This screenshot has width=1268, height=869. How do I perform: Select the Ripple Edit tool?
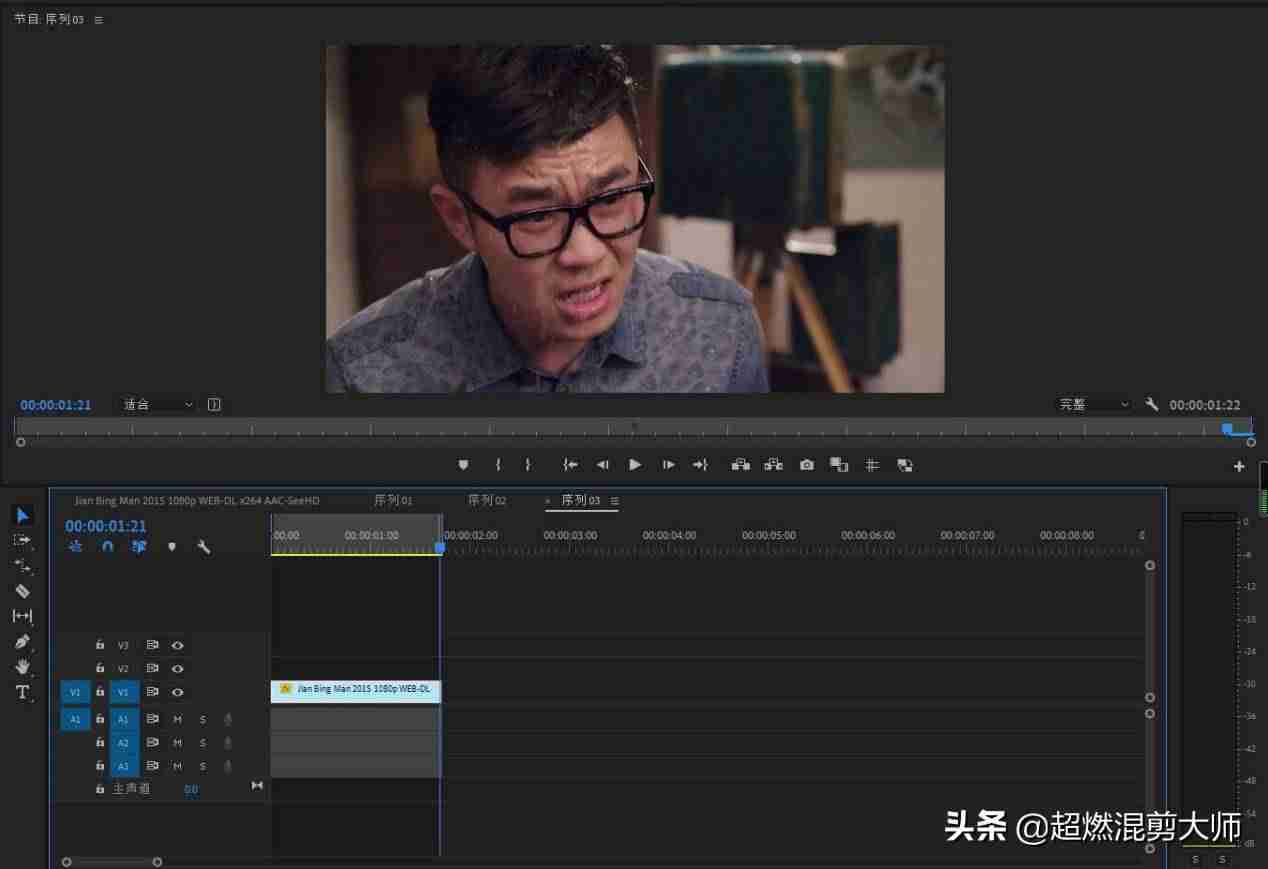tap(22, 566)
